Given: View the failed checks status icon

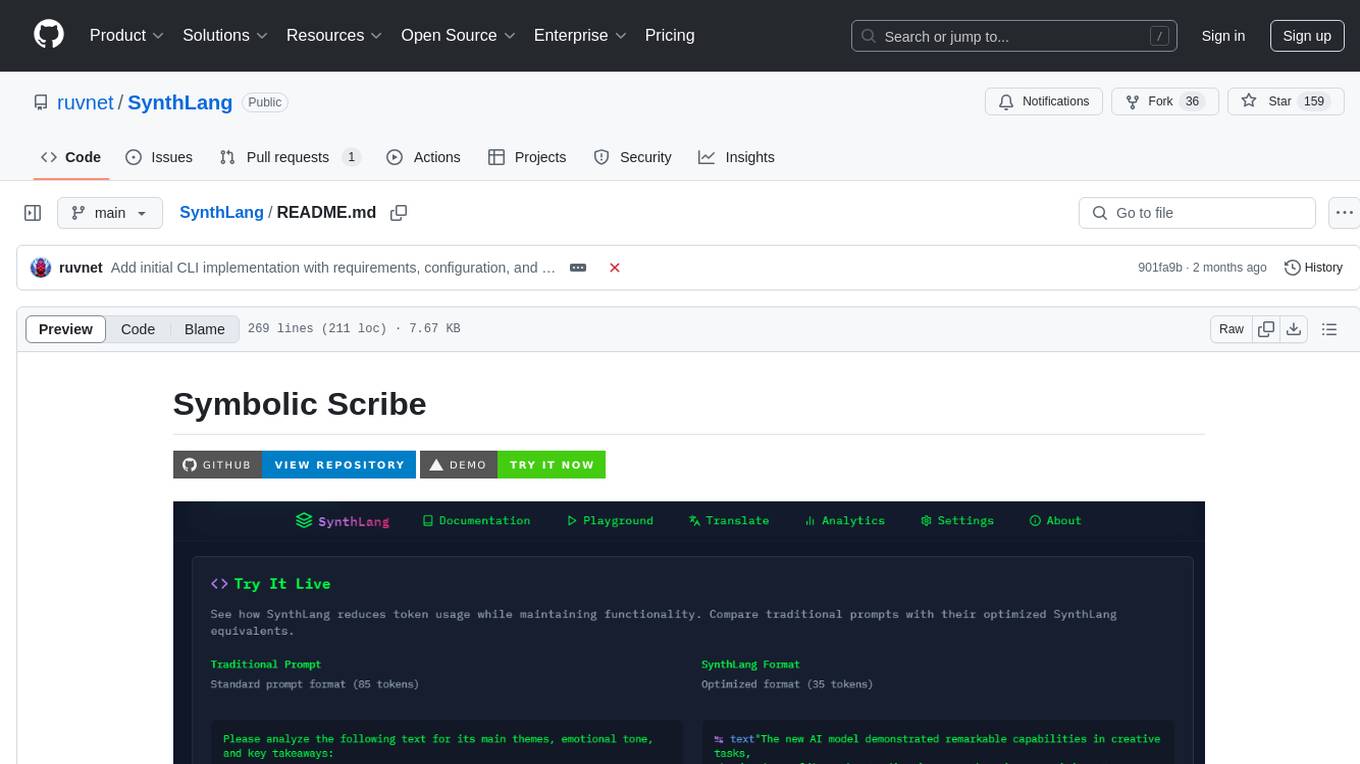Looking at the screenshot, I should pos(615,268).
